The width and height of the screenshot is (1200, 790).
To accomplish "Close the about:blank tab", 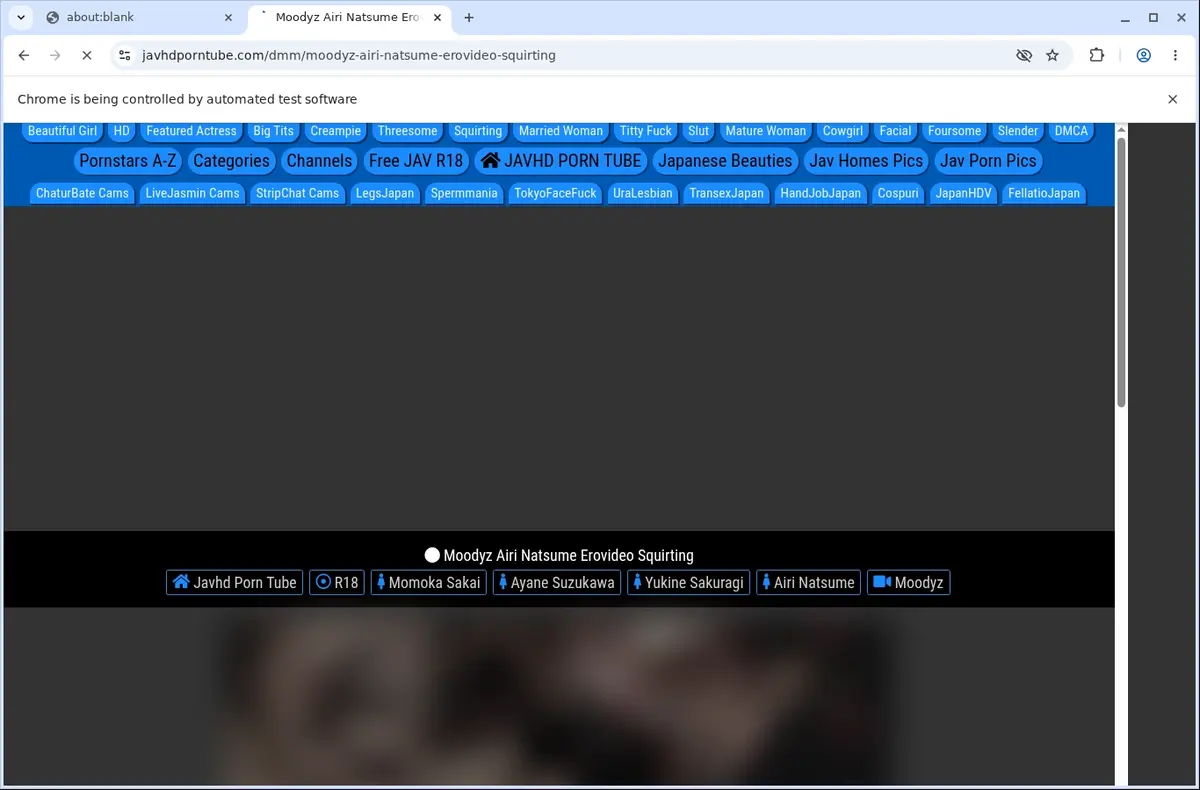I will [x=229, y=17].
